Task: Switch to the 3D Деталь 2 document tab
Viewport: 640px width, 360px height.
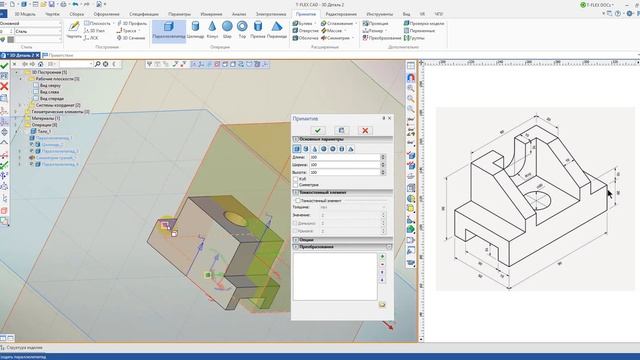Action: coord(19,55)
